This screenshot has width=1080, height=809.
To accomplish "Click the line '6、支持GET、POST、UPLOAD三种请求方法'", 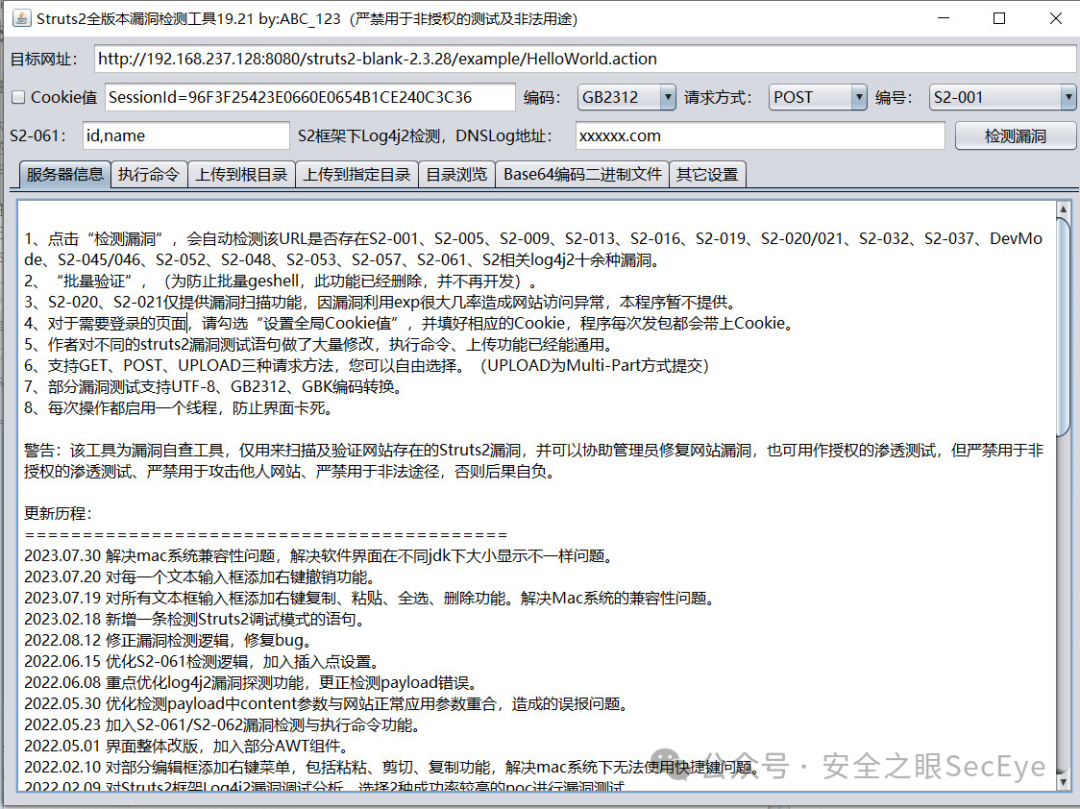I will 366,366.
